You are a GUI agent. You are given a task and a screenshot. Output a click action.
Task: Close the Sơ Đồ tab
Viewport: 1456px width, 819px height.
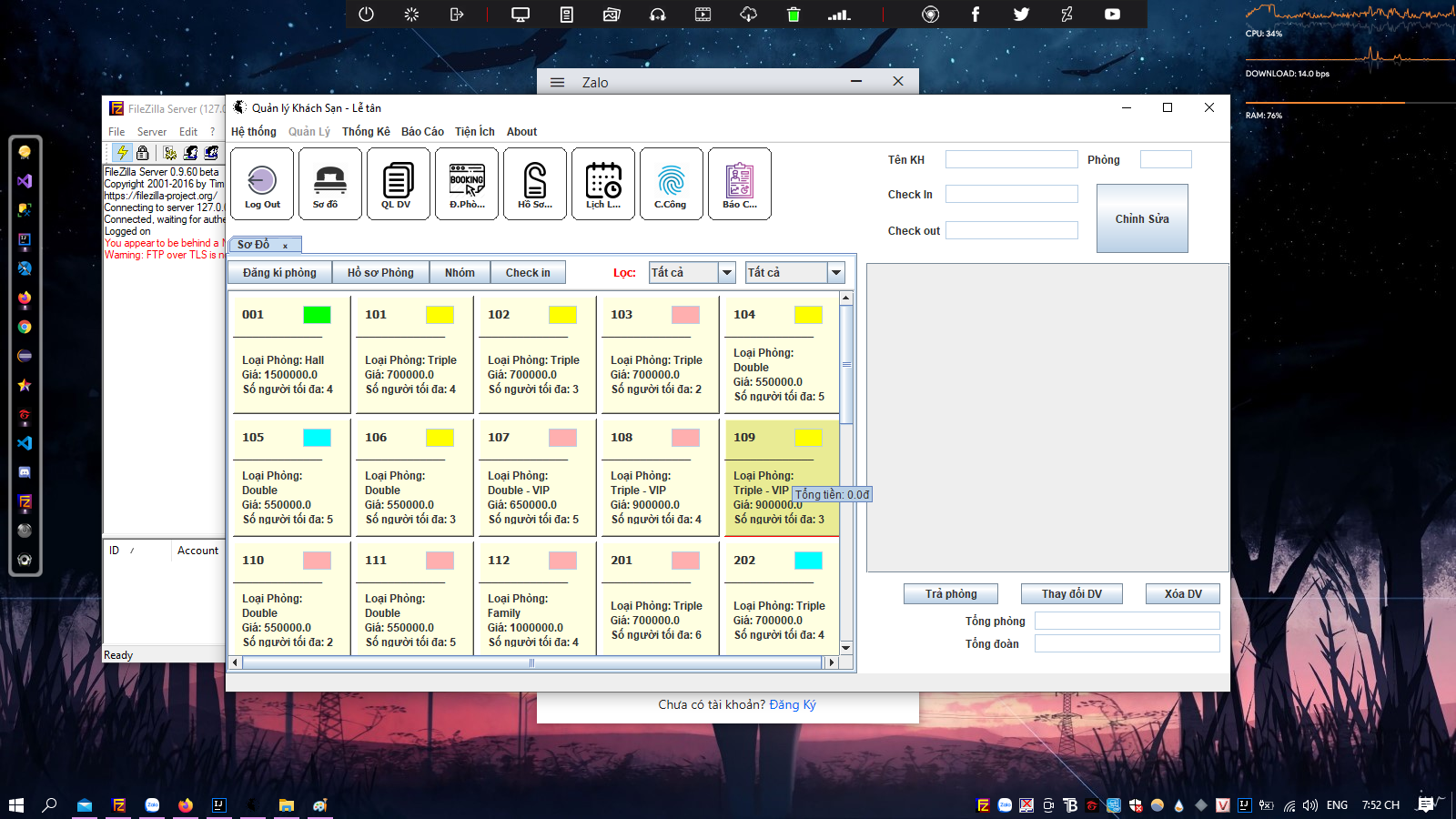coord(285,246)
